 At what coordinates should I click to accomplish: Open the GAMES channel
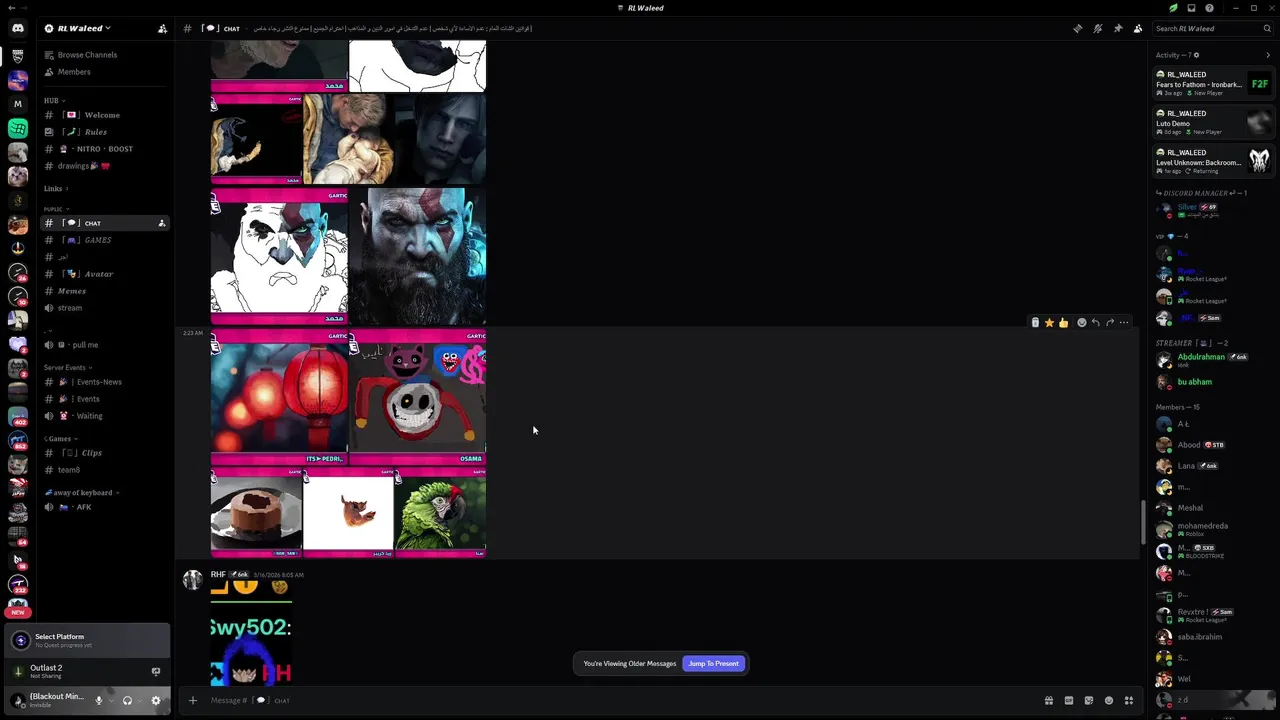tap(105, 240)
